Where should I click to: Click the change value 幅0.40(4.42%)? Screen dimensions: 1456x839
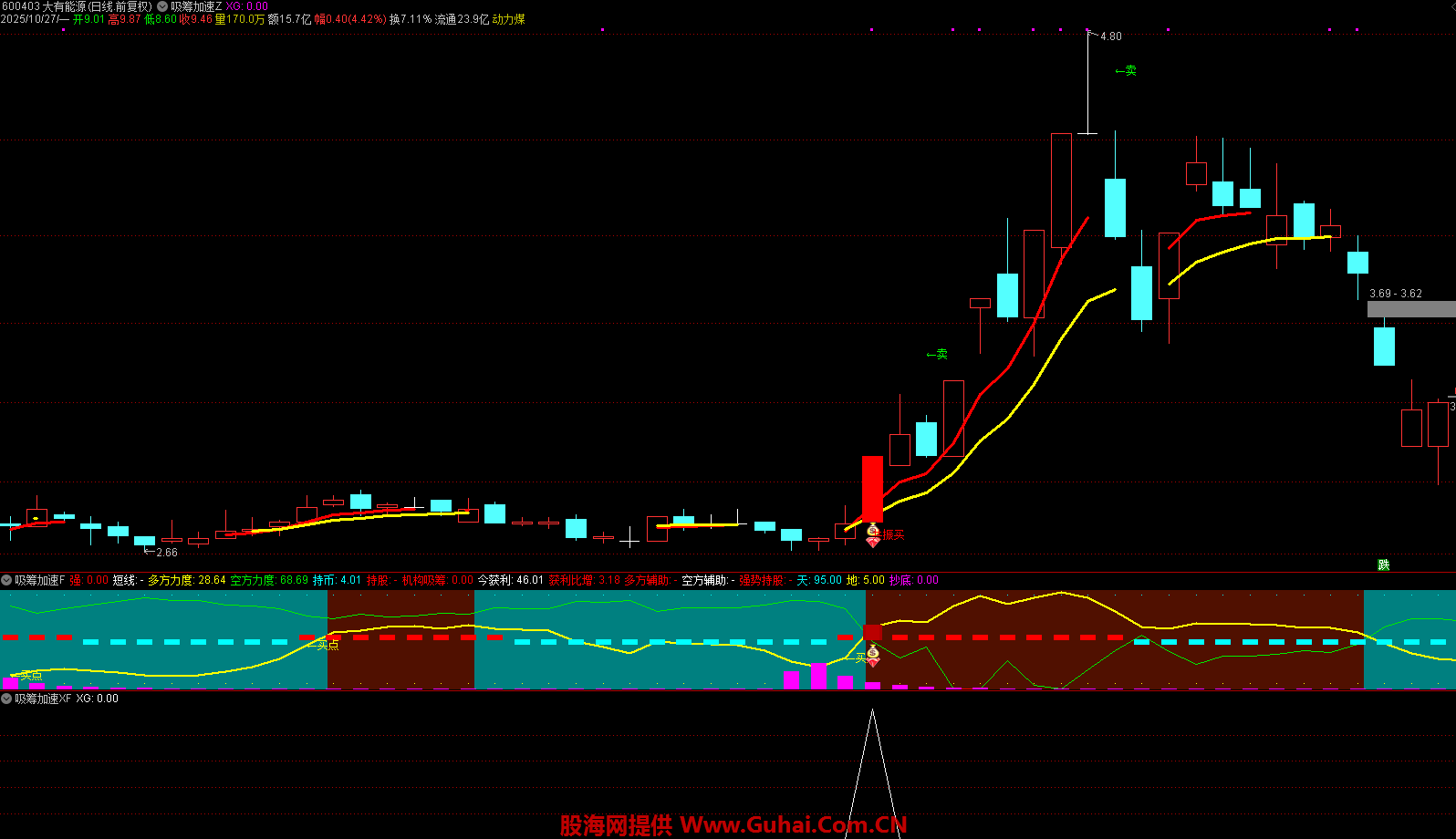[350, 19]
